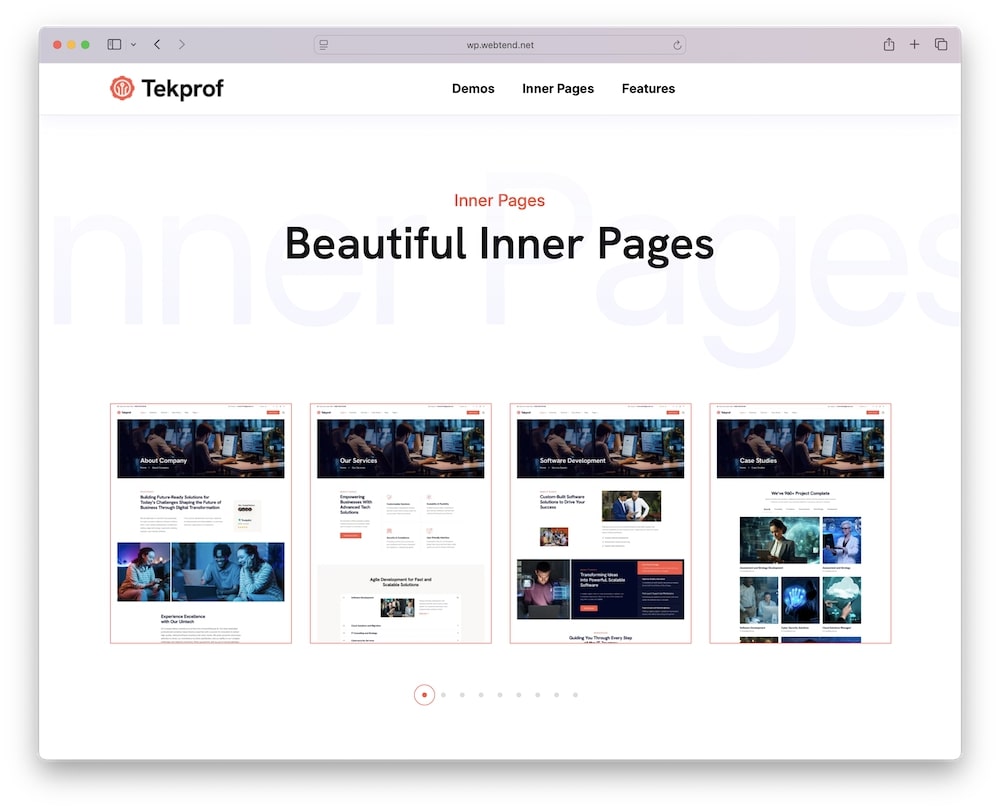Close window with red traffic light
1000x811 pixels.
[x=57, y=45]
